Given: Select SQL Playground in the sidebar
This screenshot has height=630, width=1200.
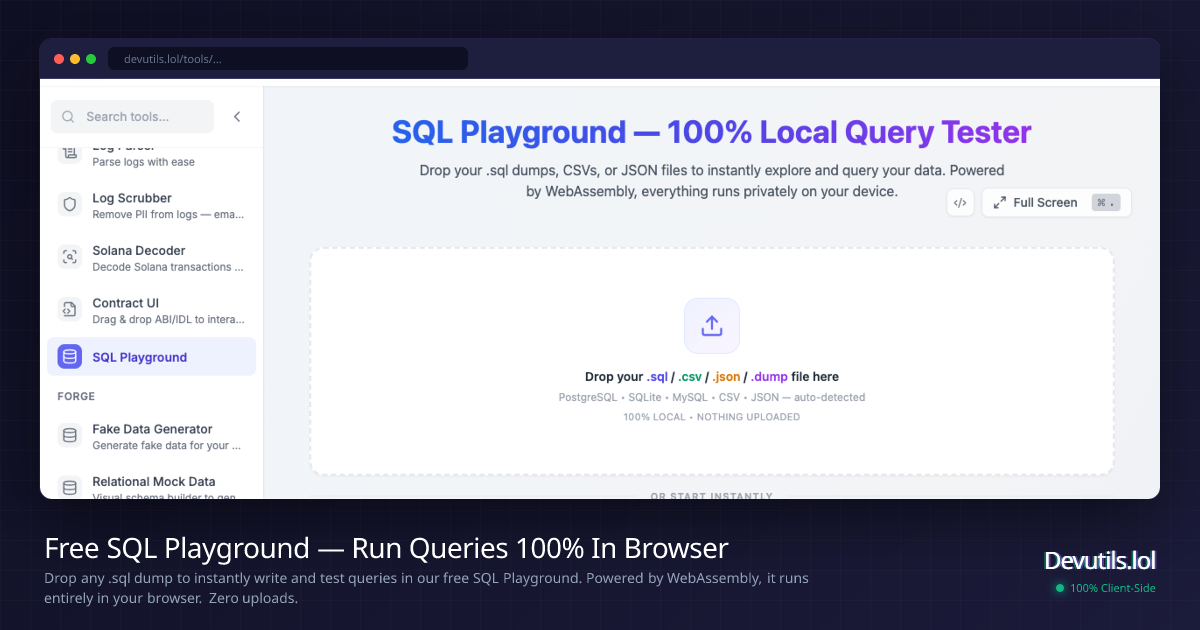Looking at the screenshot, I should pyautogui.click(x=151, y=357).
